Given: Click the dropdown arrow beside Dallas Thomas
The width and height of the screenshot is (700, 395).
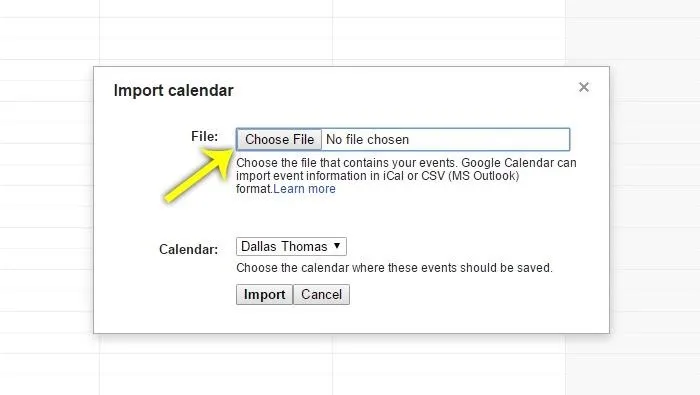Looking at the screenshot, I should [337, 246].
